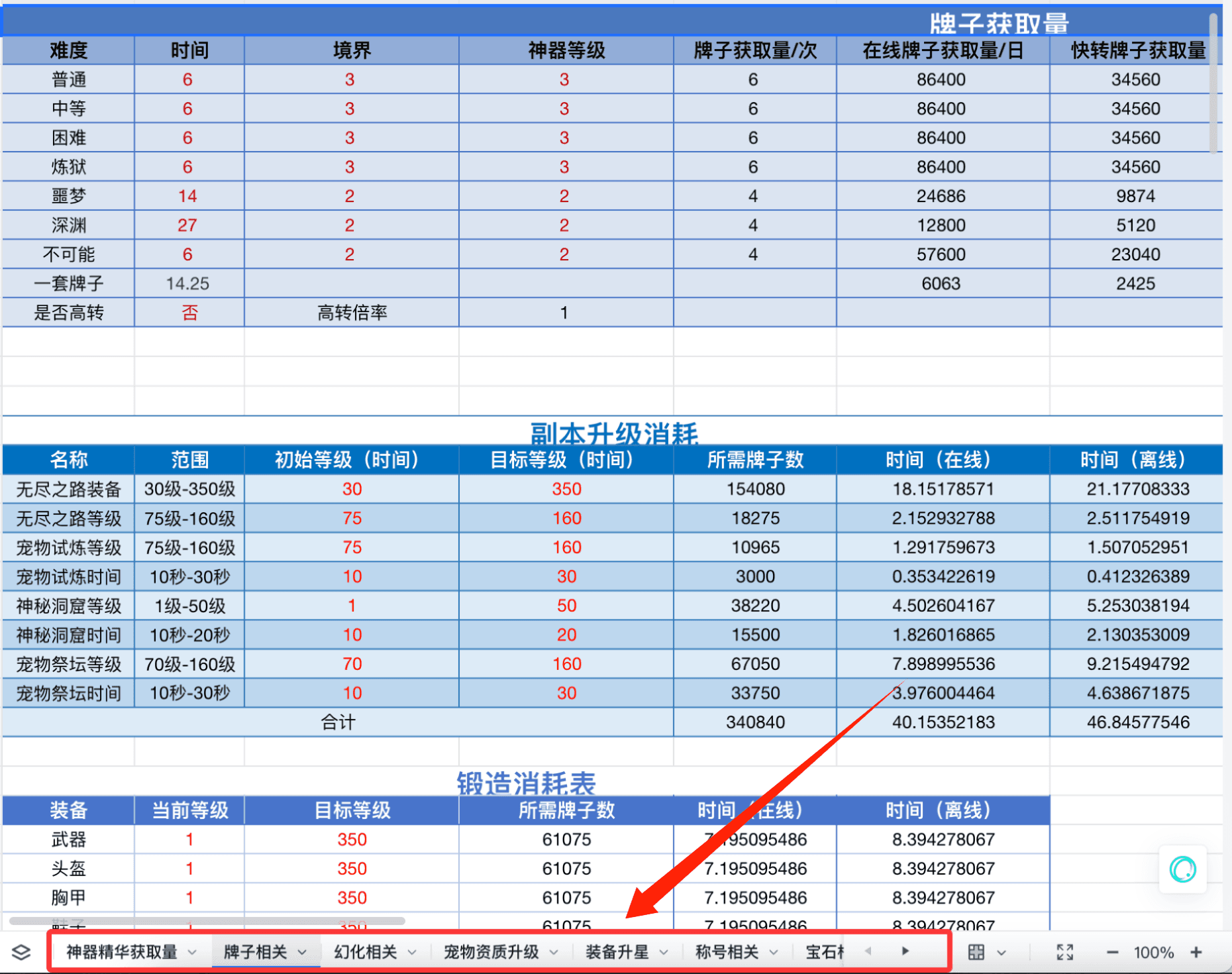Select the 30级-350级 range cell
The image size is (1232, 974).
(189, 489)
